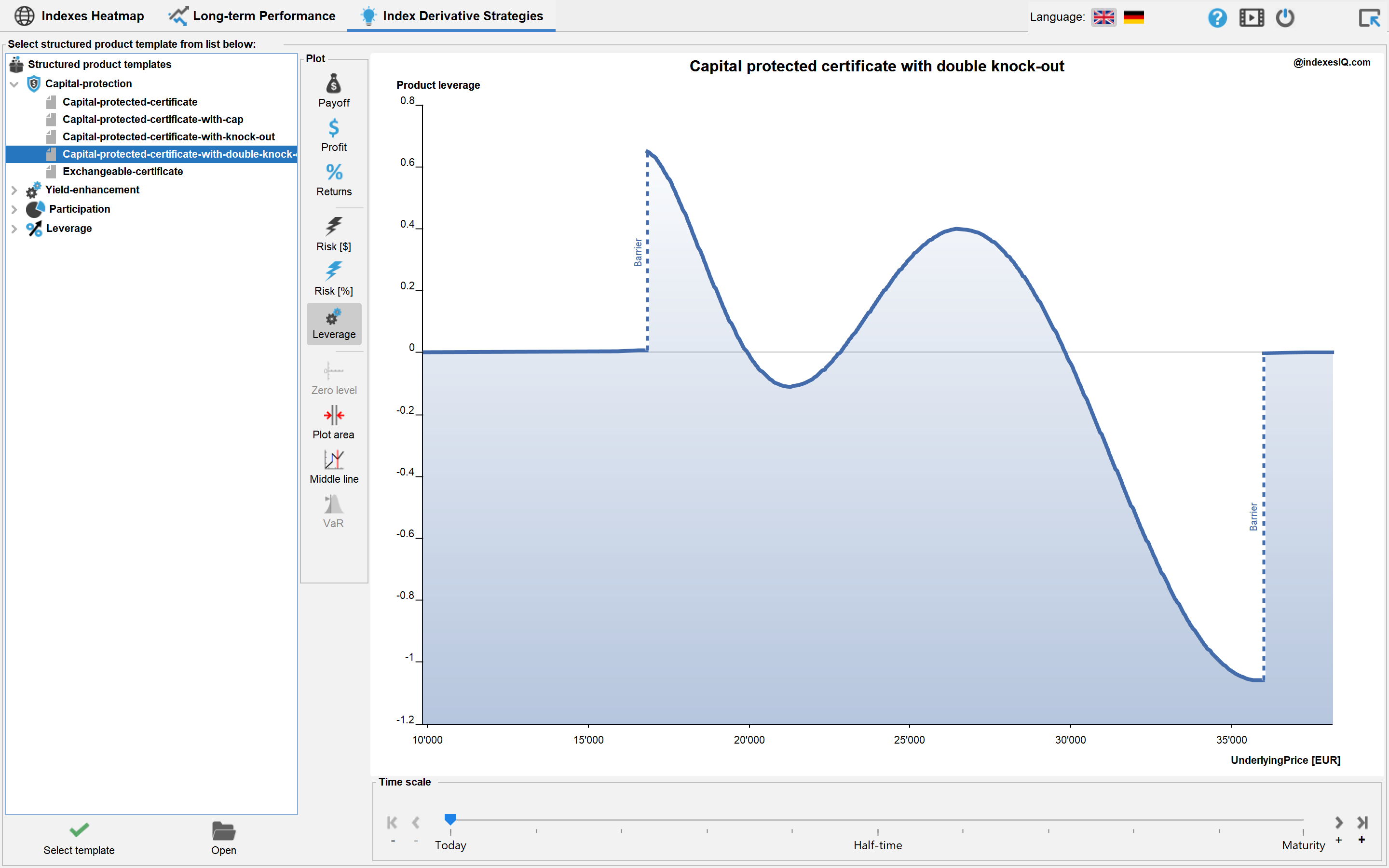Open the help question mark icon
Image resolution: width=1389 pixels, height=868 pixels.
(x=1217, y=17)
